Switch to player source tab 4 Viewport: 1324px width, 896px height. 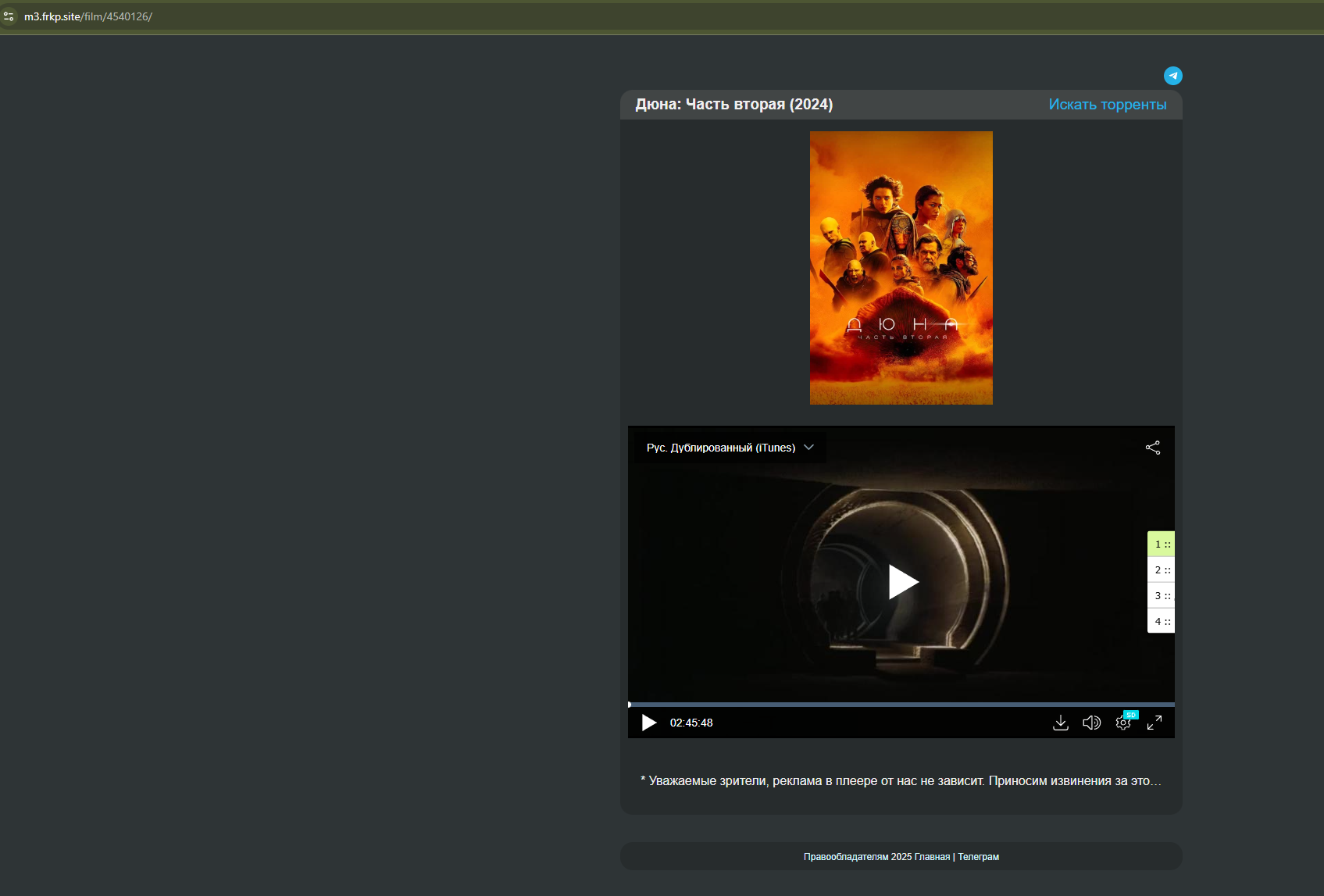(x=1161, y=622)
